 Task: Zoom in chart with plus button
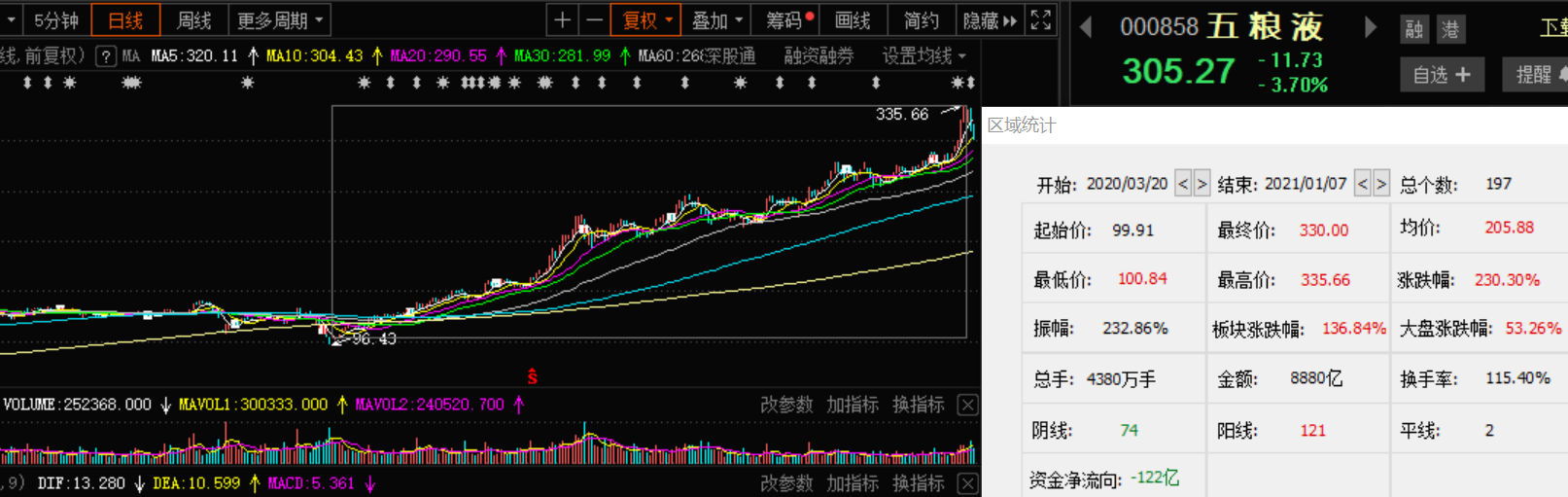pyautogui.click(x=562, y=19)
